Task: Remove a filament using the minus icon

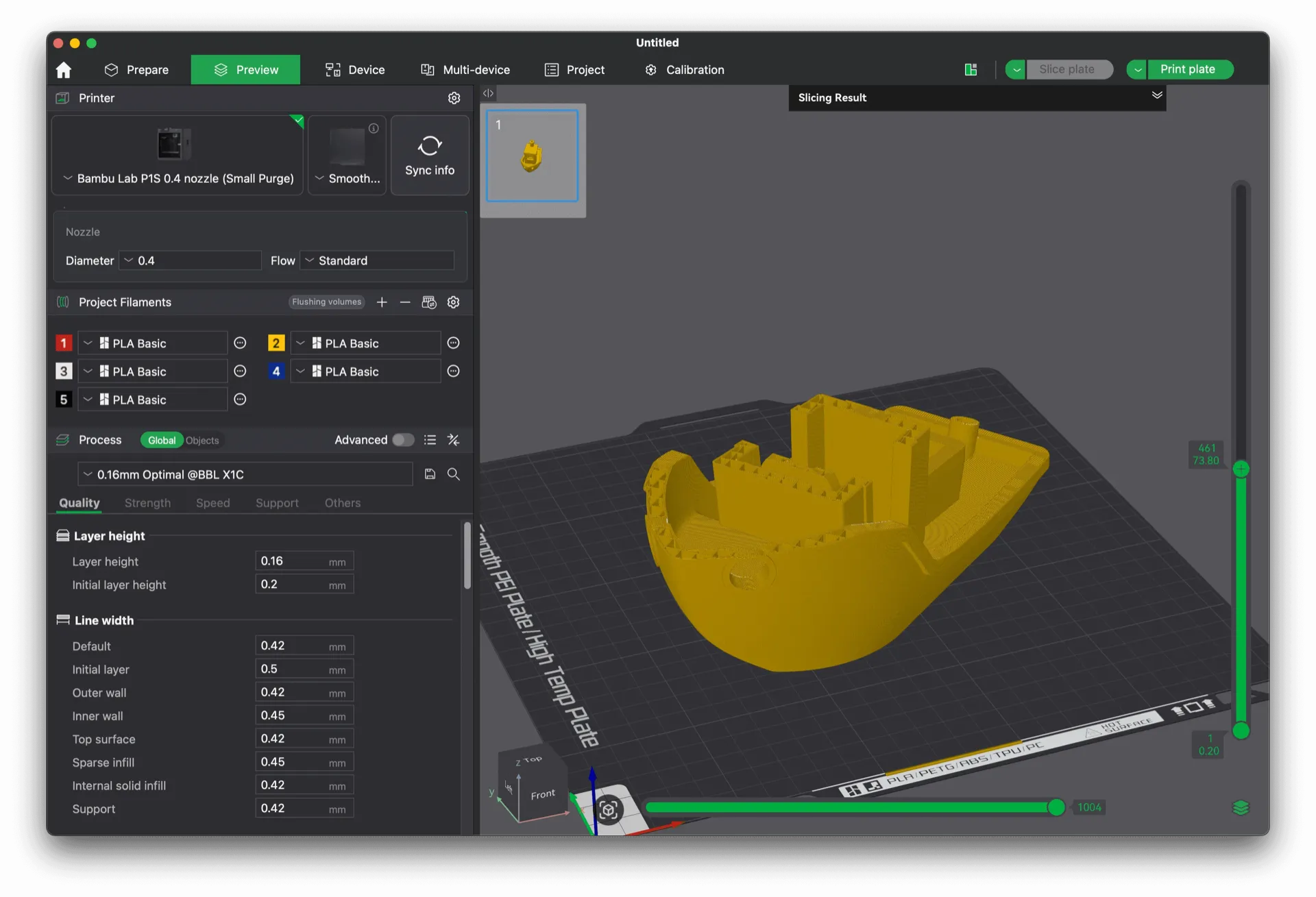Action: point(405,302)
